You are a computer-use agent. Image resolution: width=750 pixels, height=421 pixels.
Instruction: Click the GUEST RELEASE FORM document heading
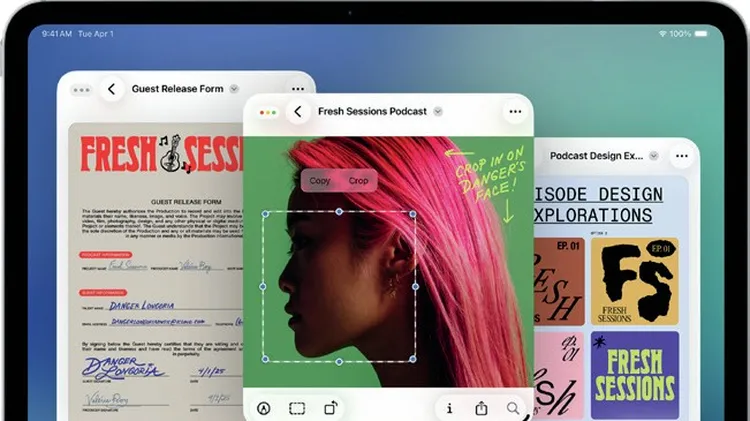click(186, 202)
